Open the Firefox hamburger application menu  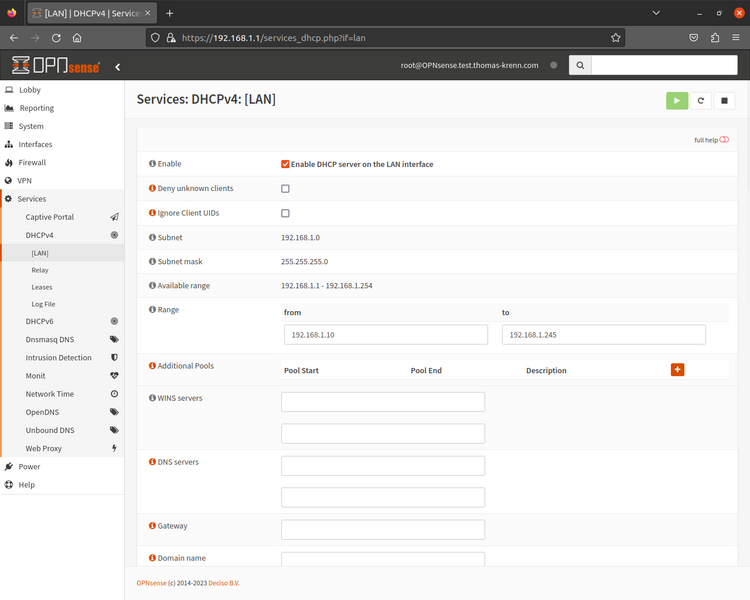coord(736,38)
